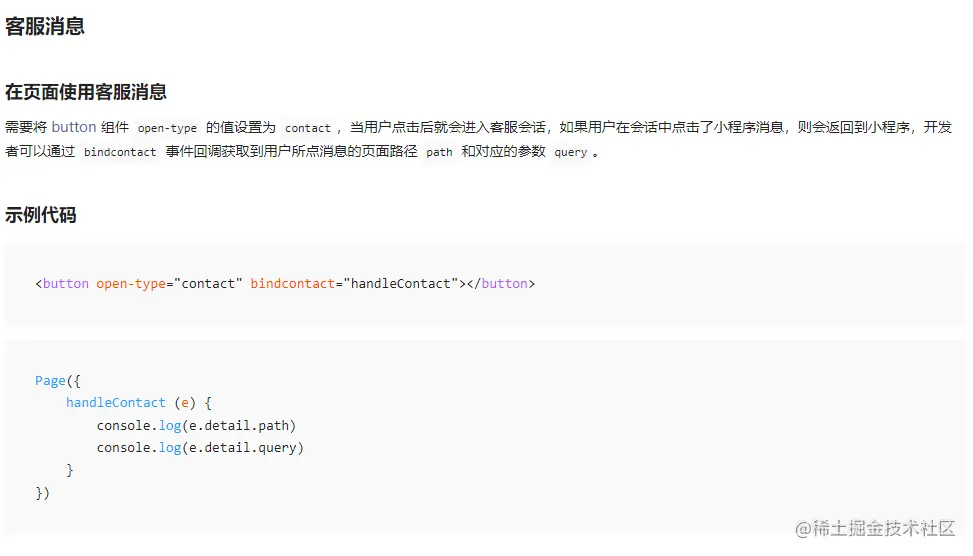Click the 客服消息 main heading

45,27
